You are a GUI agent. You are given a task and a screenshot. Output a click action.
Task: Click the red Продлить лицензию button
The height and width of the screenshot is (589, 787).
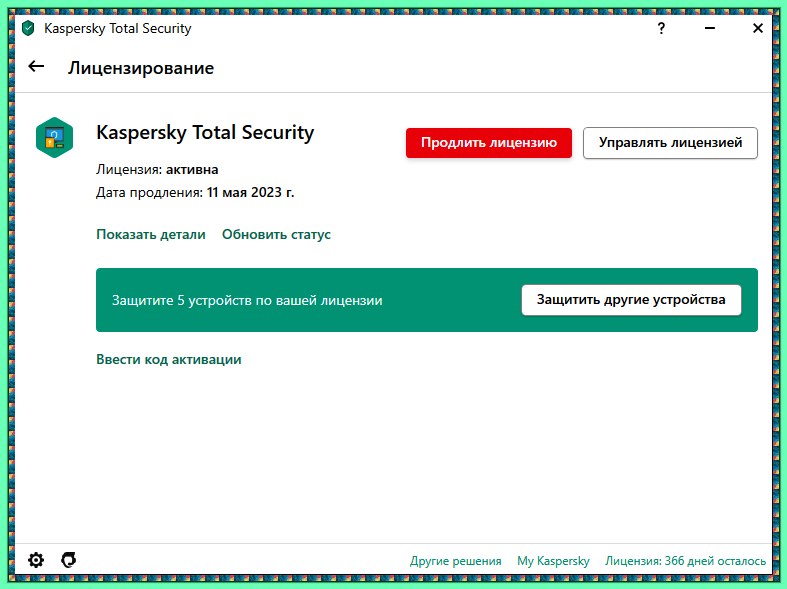[489, 143]
